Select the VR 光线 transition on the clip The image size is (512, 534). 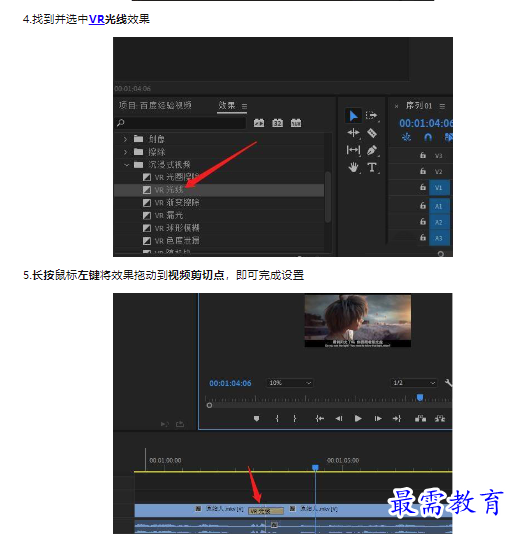tap(266, 511)
